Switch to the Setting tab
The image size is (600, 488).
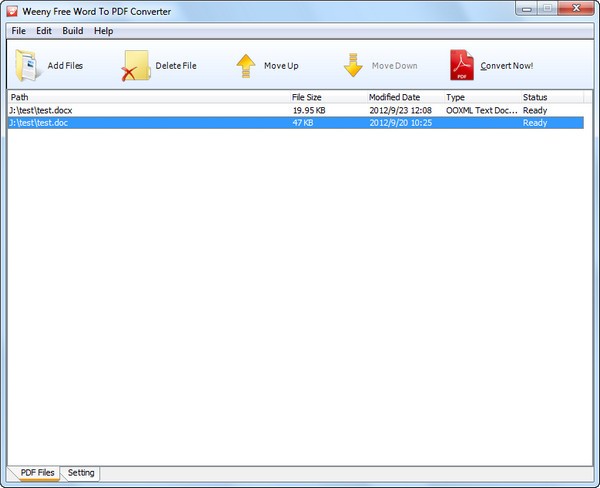pyautogui.click(x=81, y=472)
